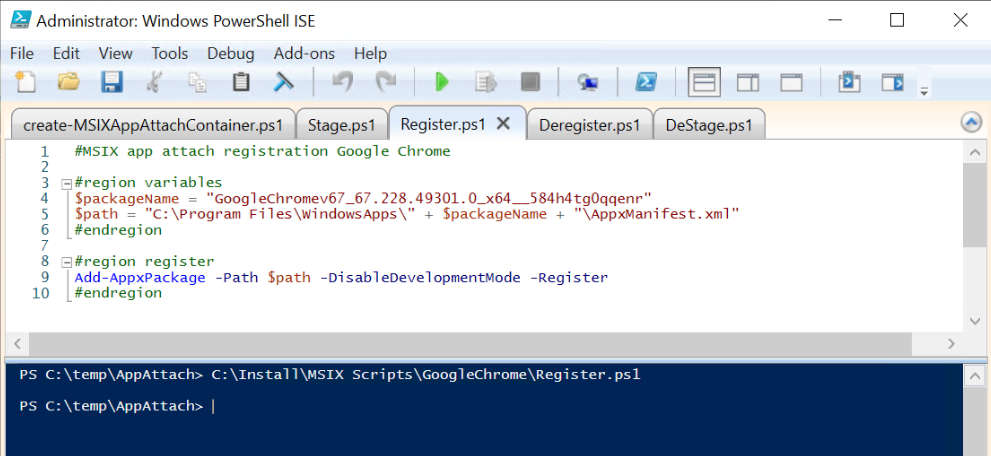Screen dimensions: 991x456
Task: Click in the console prompt input
Action: tap(213, 406)
